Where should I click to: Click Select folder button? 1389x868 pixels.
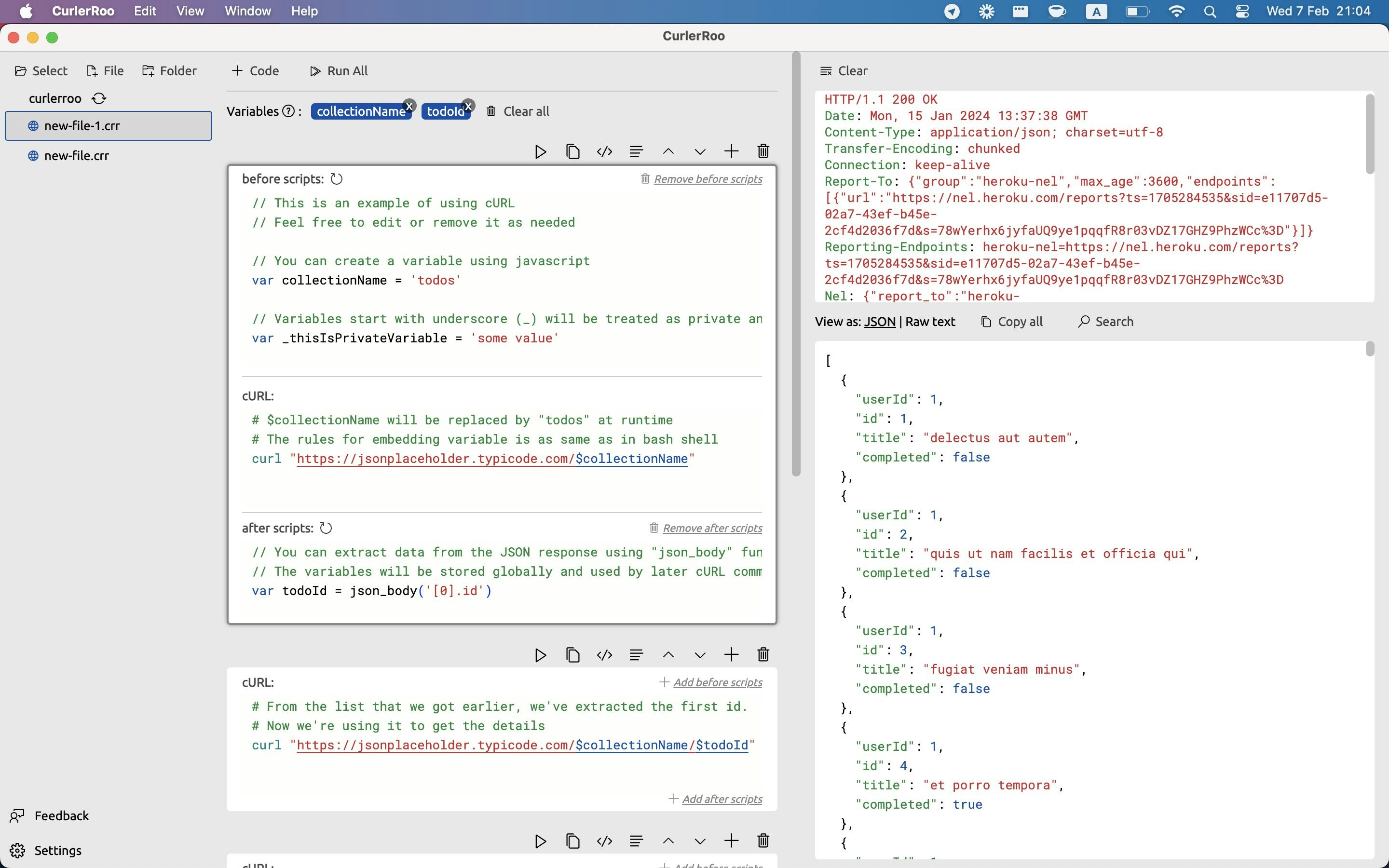41,70
